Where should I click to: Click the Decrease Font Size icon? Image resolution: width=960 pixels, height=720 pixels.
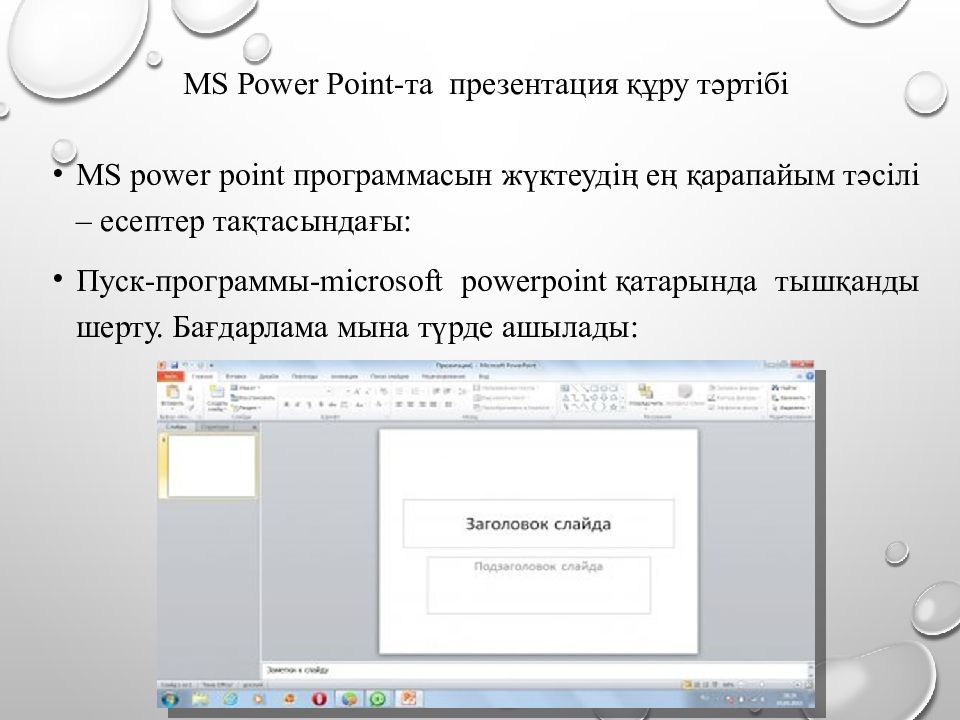(367, 392)
